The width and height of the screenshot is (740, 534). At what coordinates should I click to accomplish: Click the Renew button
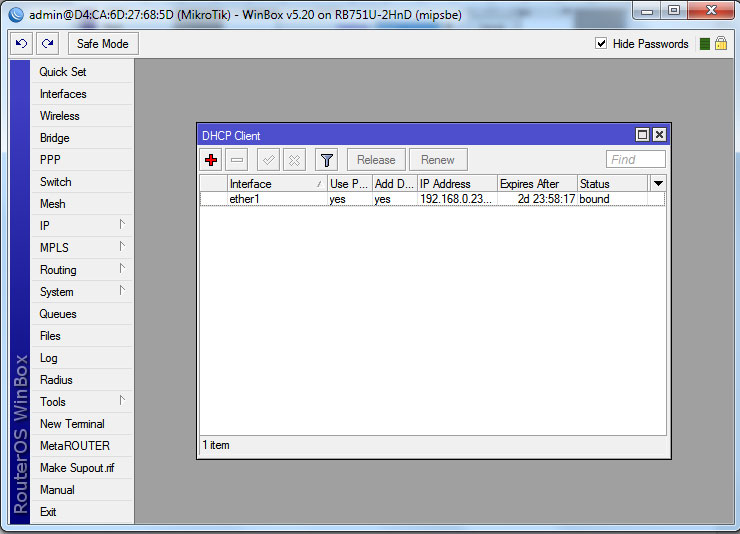[x=438, y=160]
